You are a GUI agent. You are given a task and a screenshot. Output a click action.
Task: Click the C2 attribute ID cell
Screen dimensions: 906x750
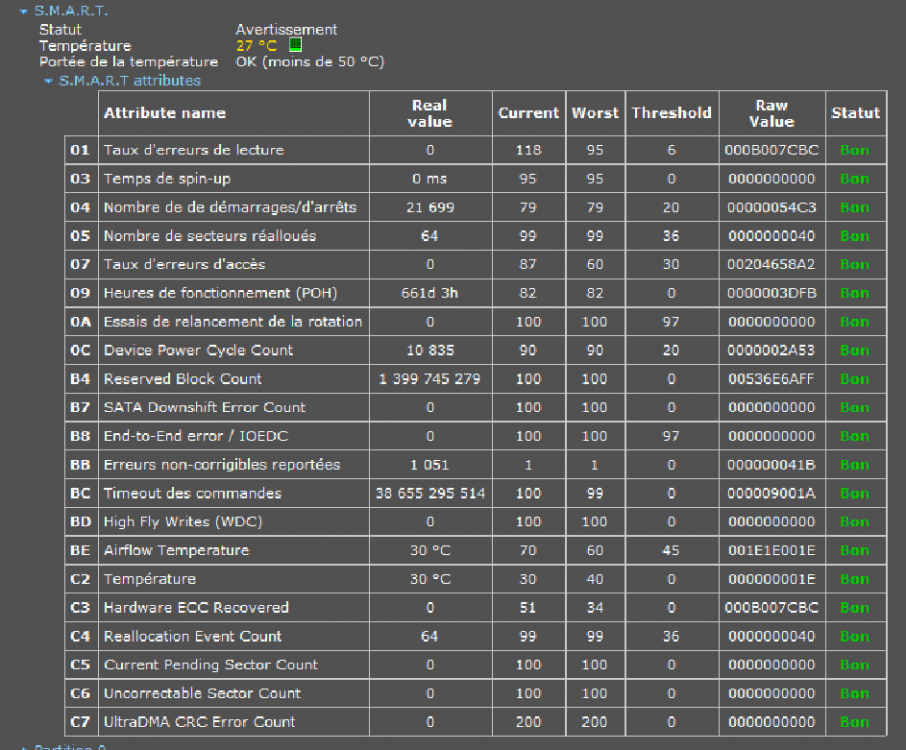81,579
